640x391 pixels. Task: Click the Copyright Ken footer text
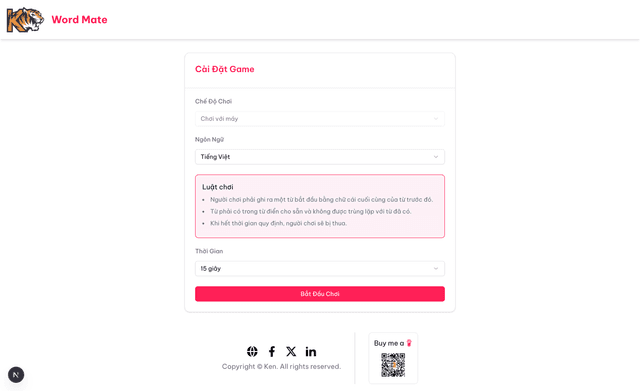click(281, 367)
